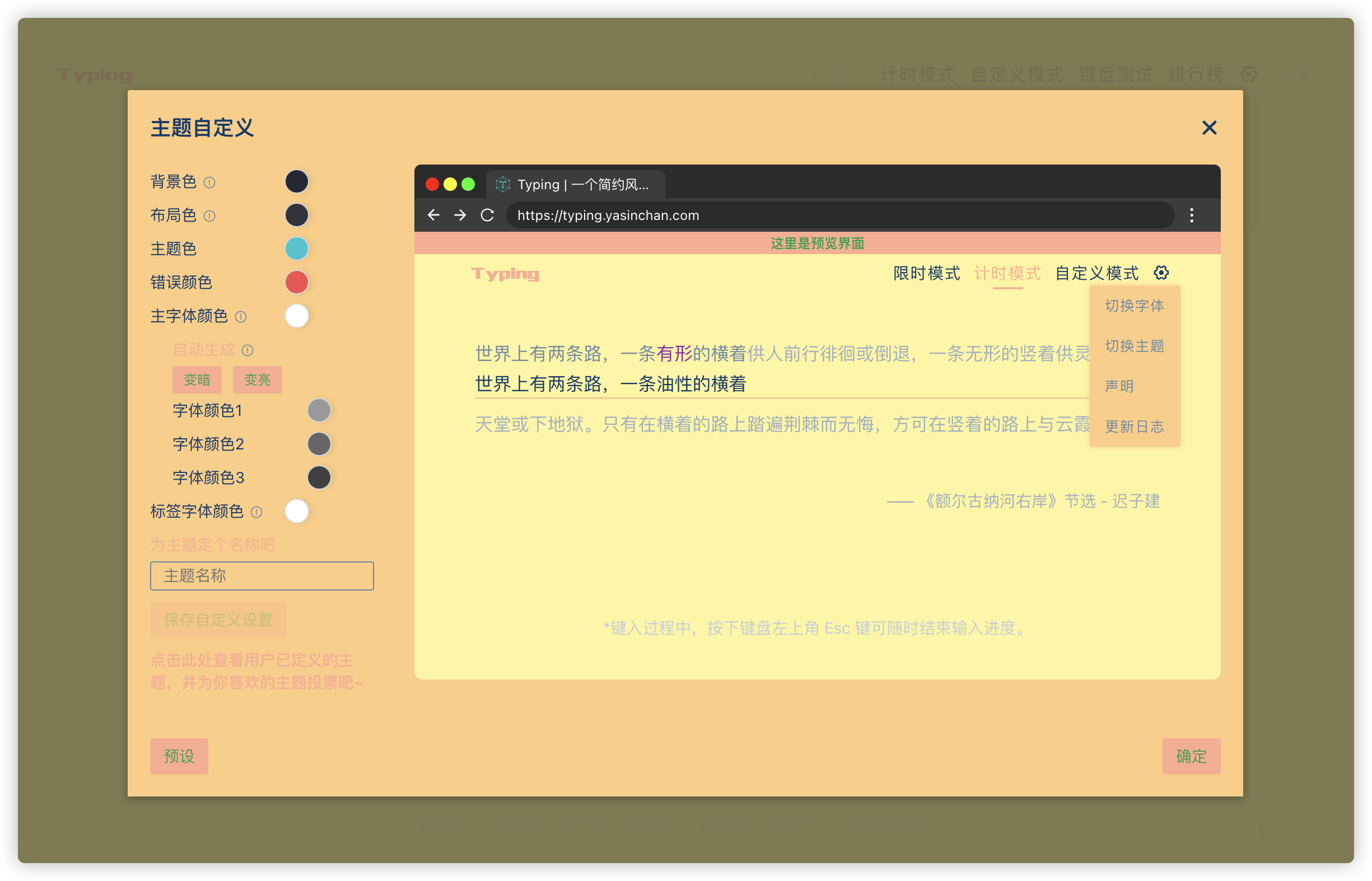Open the 标签字体颜色 swatch
Screen dimensions: 1372x881
coord(296,511)
